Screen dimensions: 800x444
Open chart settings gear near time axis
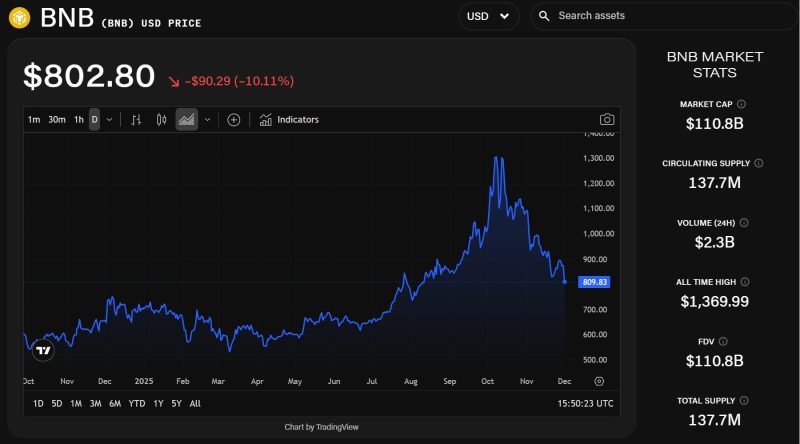pos(599,381)
